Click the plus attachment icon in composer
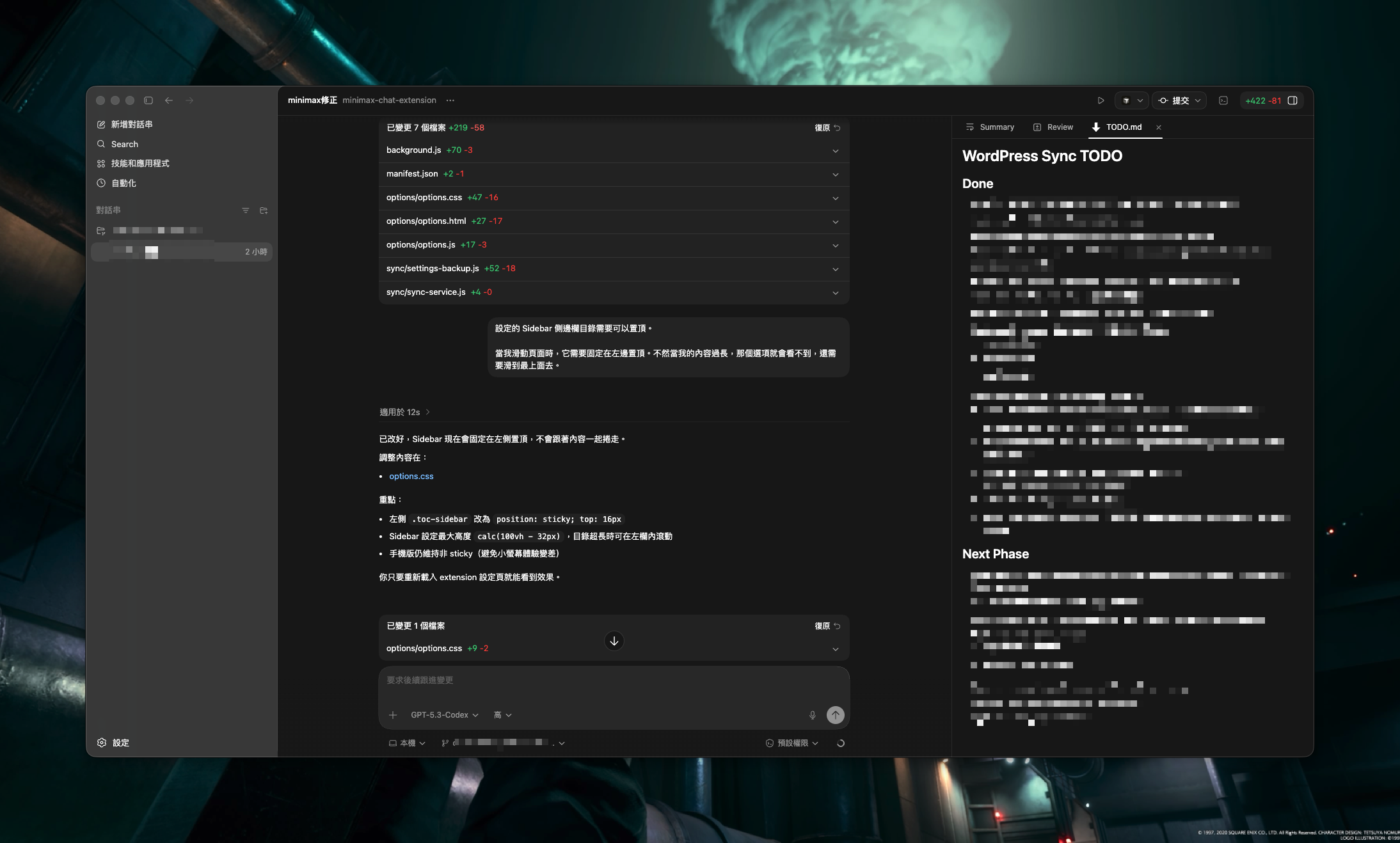1400x843 pixels. pyautogui.click(x=393, y=715)
